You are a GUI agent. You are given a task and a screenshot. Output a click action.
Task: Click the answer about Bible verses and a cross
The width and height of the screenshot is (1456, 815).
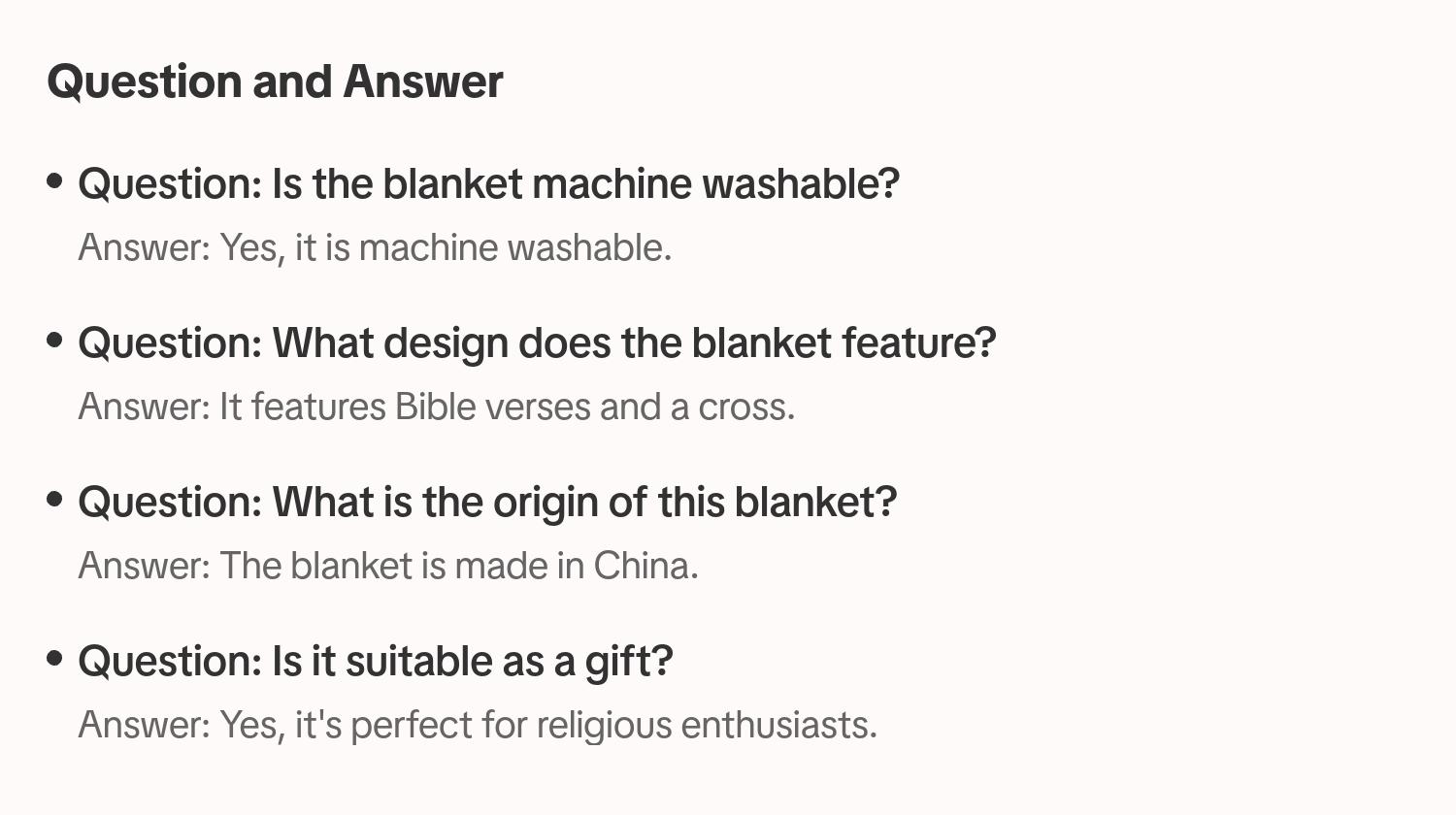pyautogui.click(x=437, y=407)
